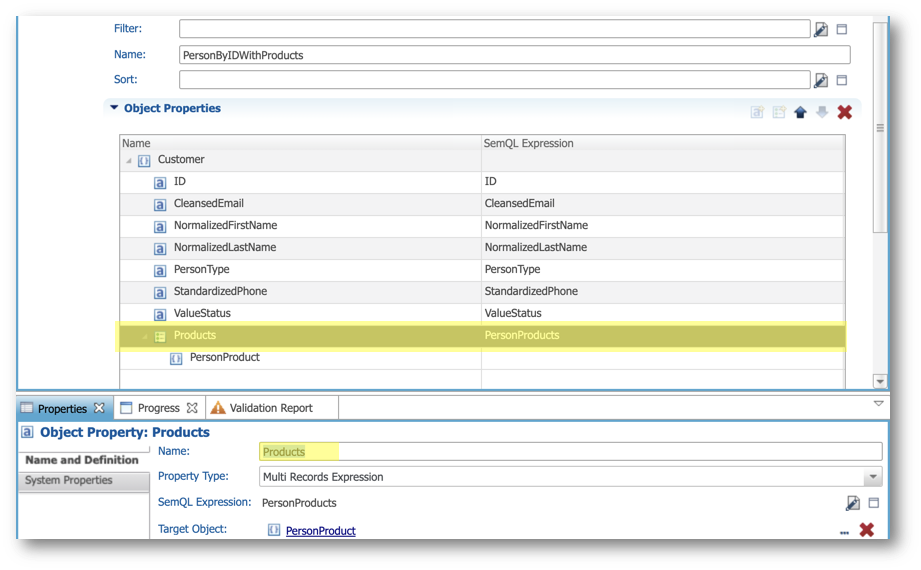Collapse the Products tree node
This screenshot has width=921, height=570.
click(x=144, y=337)
